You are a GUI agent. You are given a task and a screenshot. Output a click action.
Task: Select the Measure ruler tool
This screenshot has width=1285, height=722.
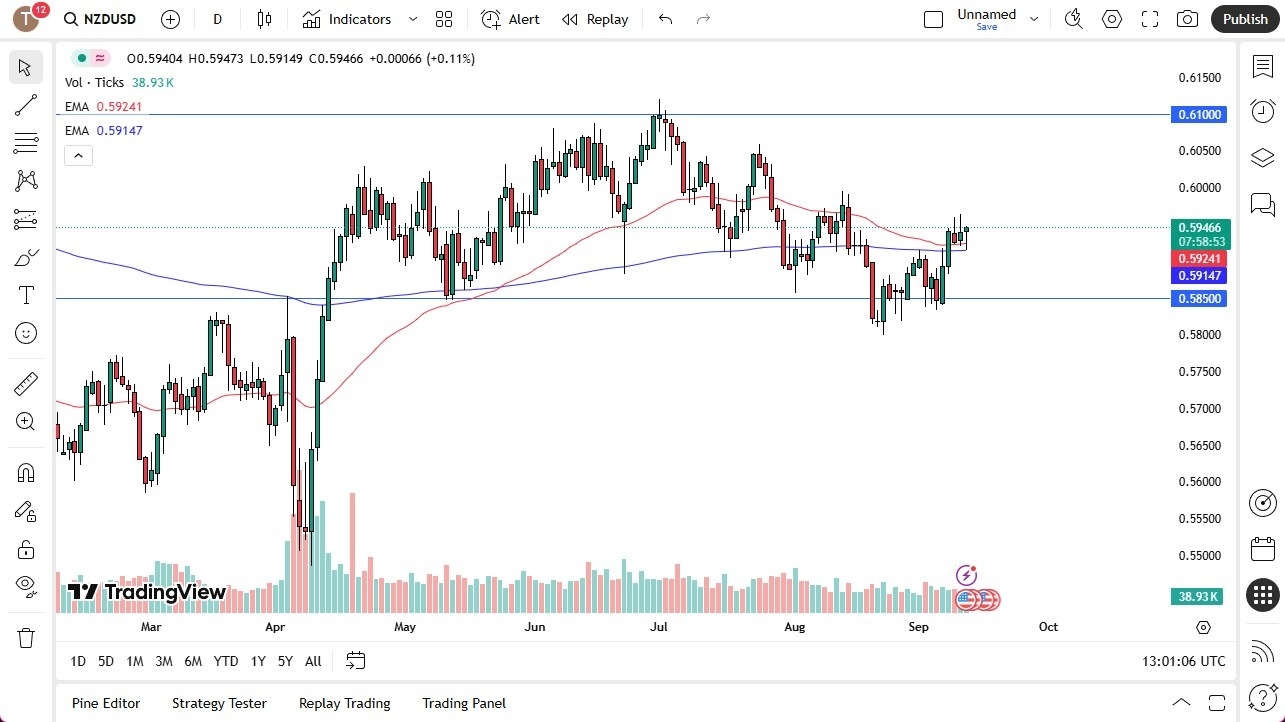tap(25, 383)
